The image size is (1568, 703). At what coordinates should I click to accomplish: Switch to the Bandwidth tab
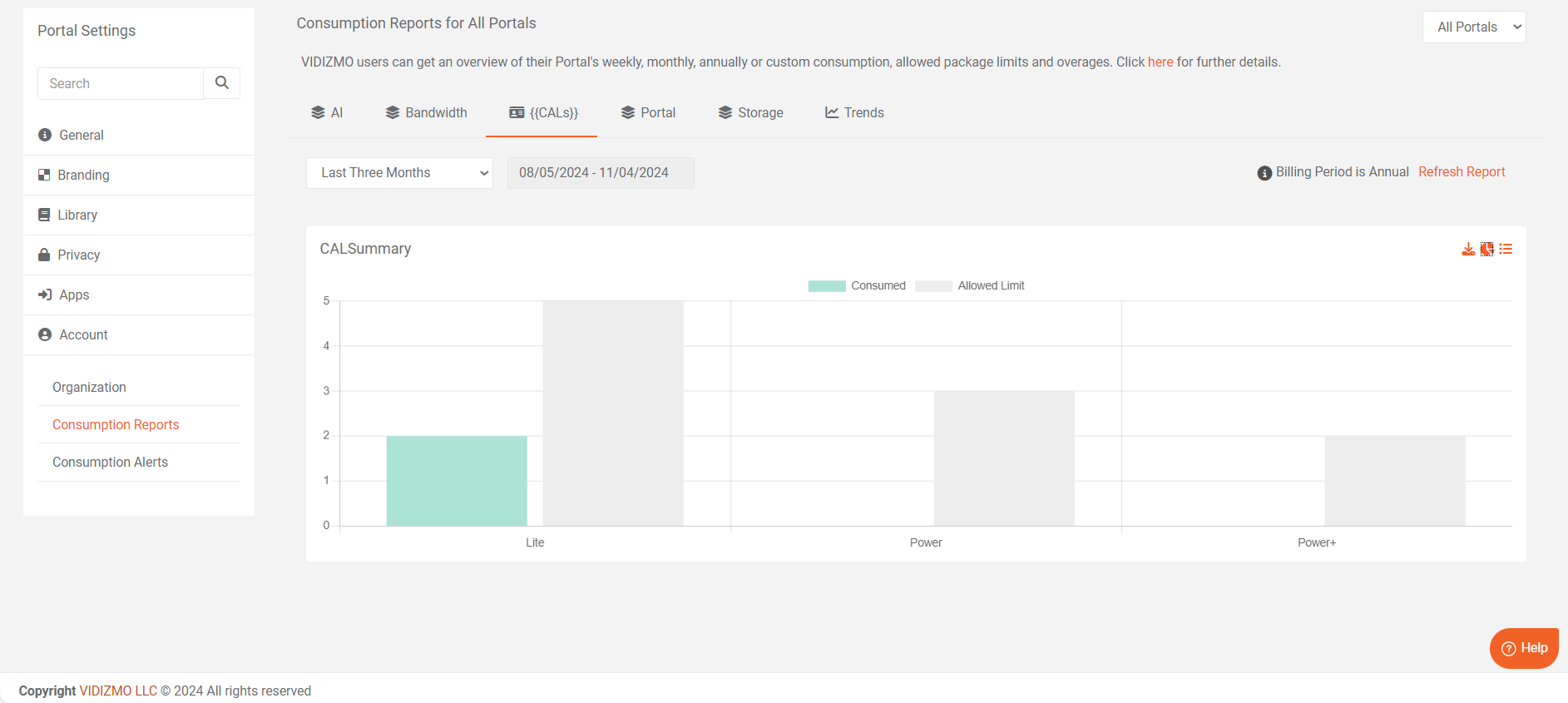pos(426,113)
